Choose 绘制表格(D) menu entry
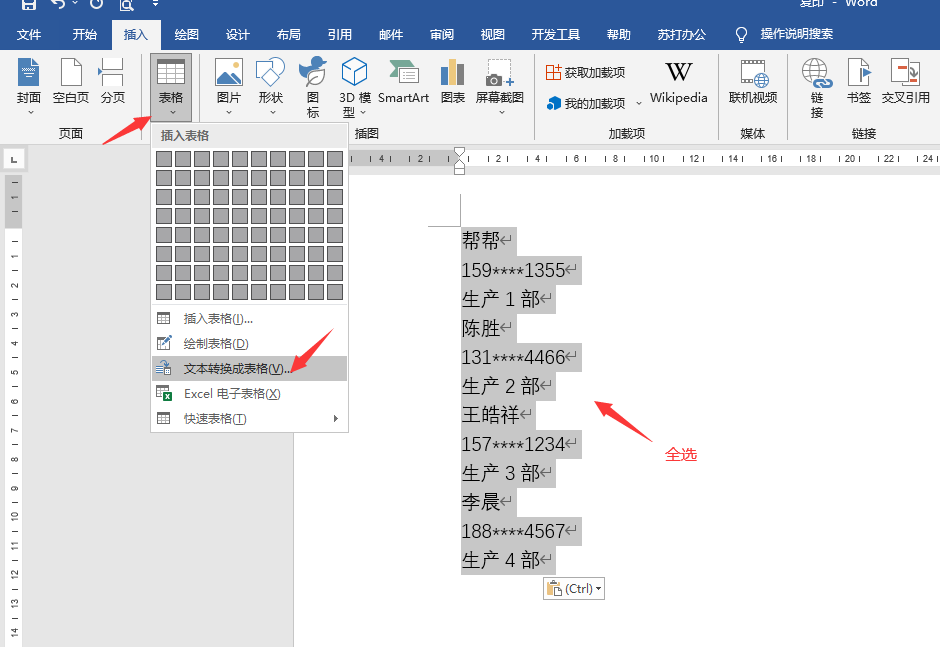Image resolution: width=940 pixels, height=647 pixels. (x=249, y=344)
